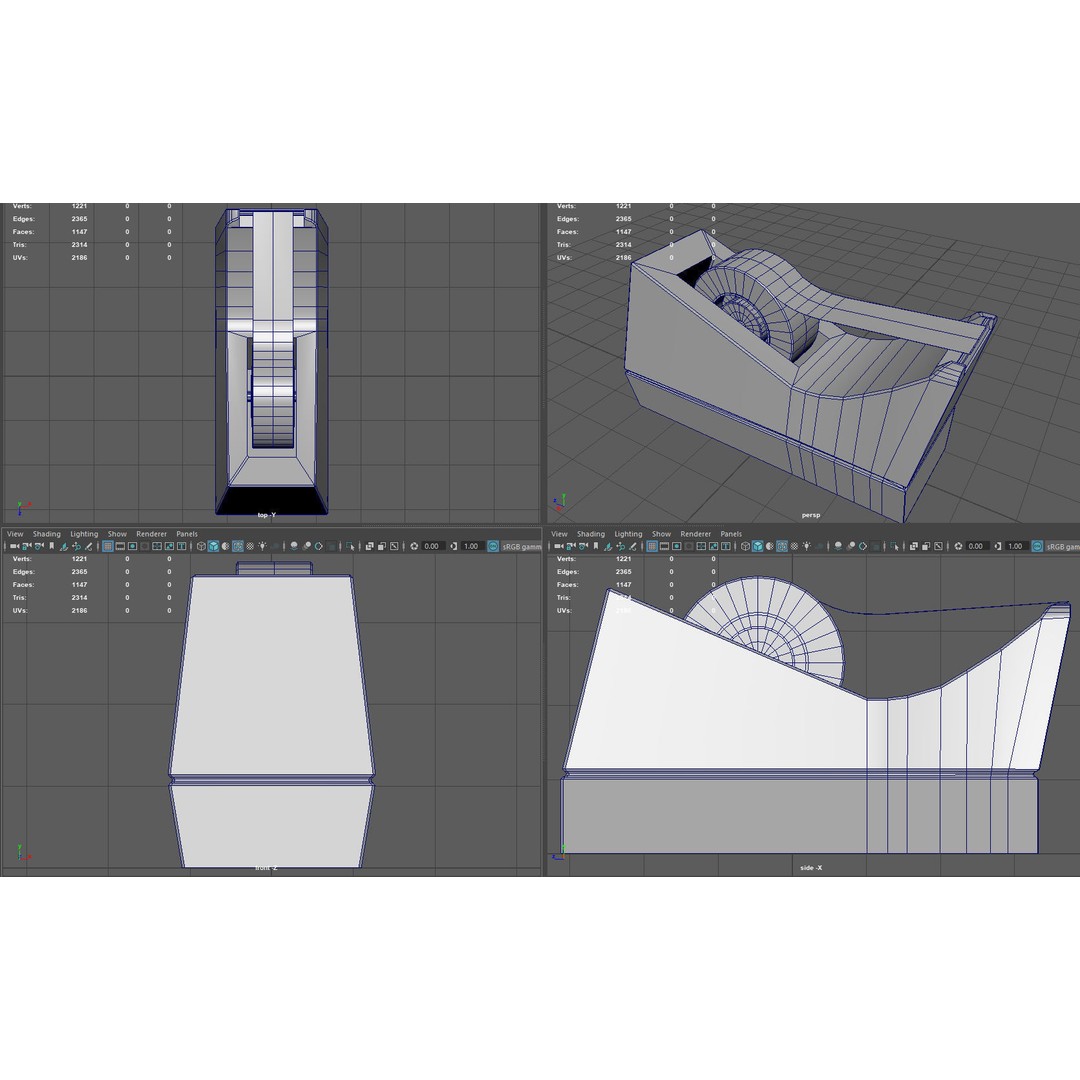Viewport: 1080px width, 1080px height.
Task: Click exposure value 0.00 in front-Z panel
Action: [x=433, y=546]
